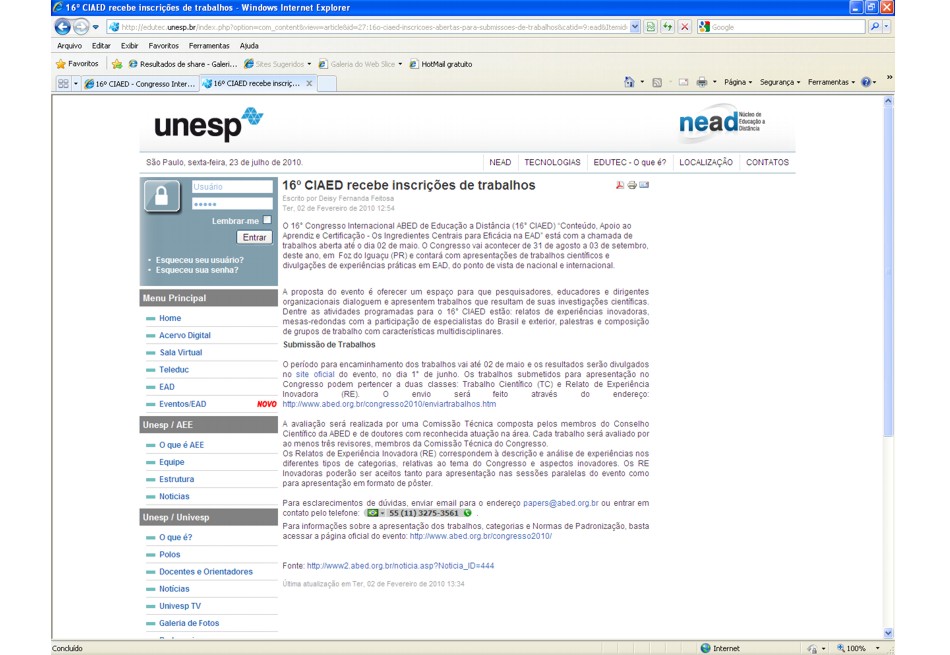The height and width of the screenshot is (655, 950).
Task: Click the browser Back arrow button
Action: tap(62, 27)
